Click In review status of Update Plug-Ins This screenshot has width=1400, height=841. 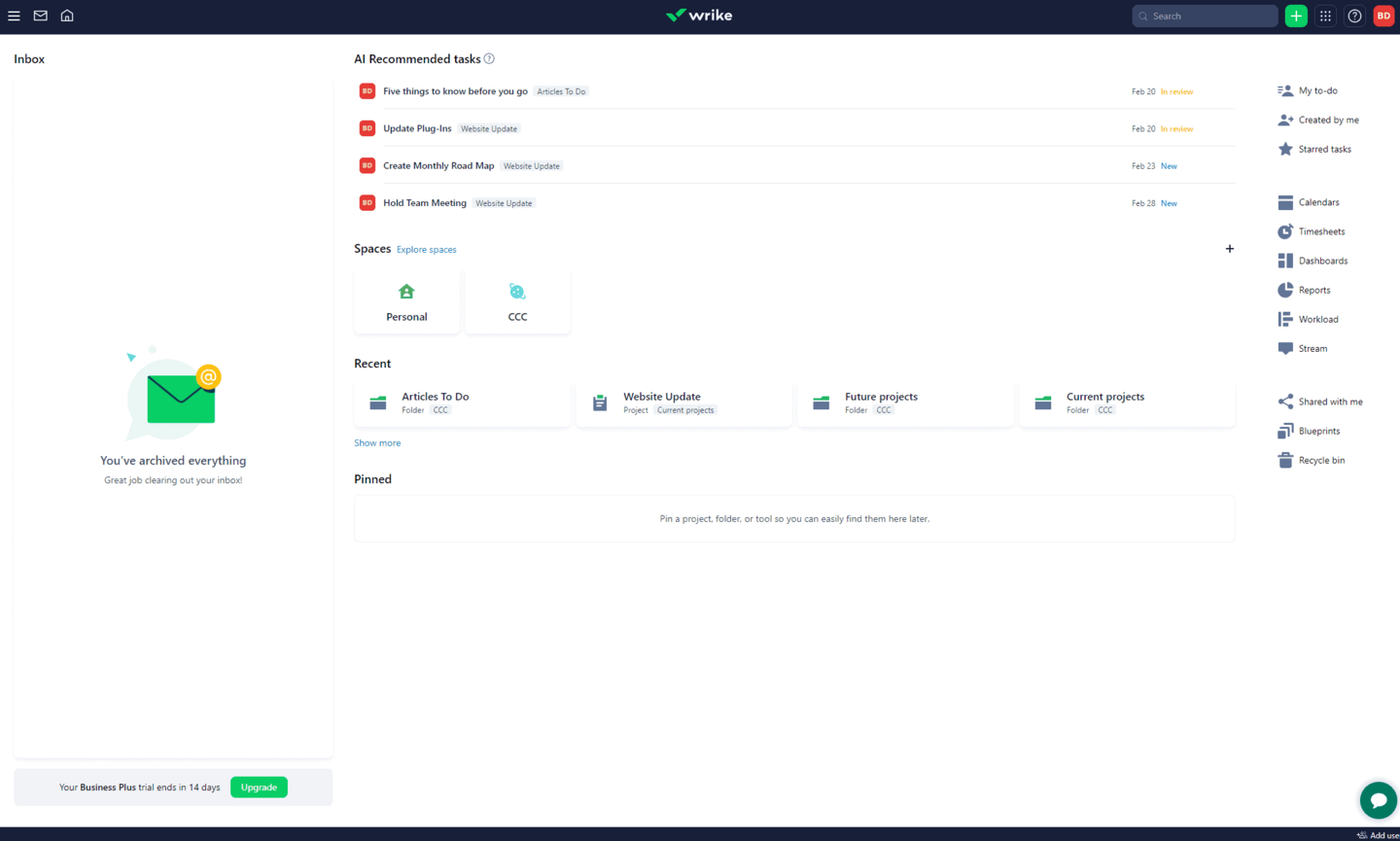click(1176, 128)
